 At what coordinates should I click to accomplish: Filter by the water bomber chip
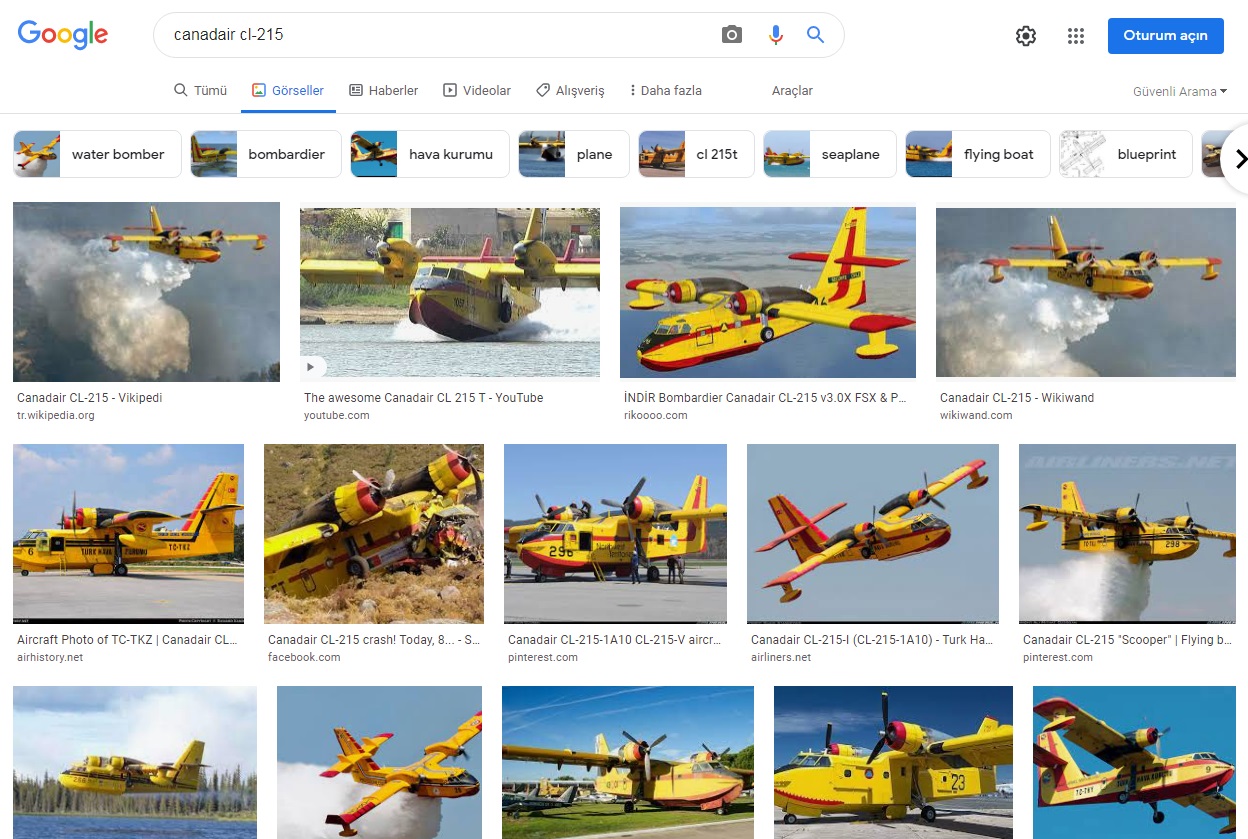coord(96,154)
